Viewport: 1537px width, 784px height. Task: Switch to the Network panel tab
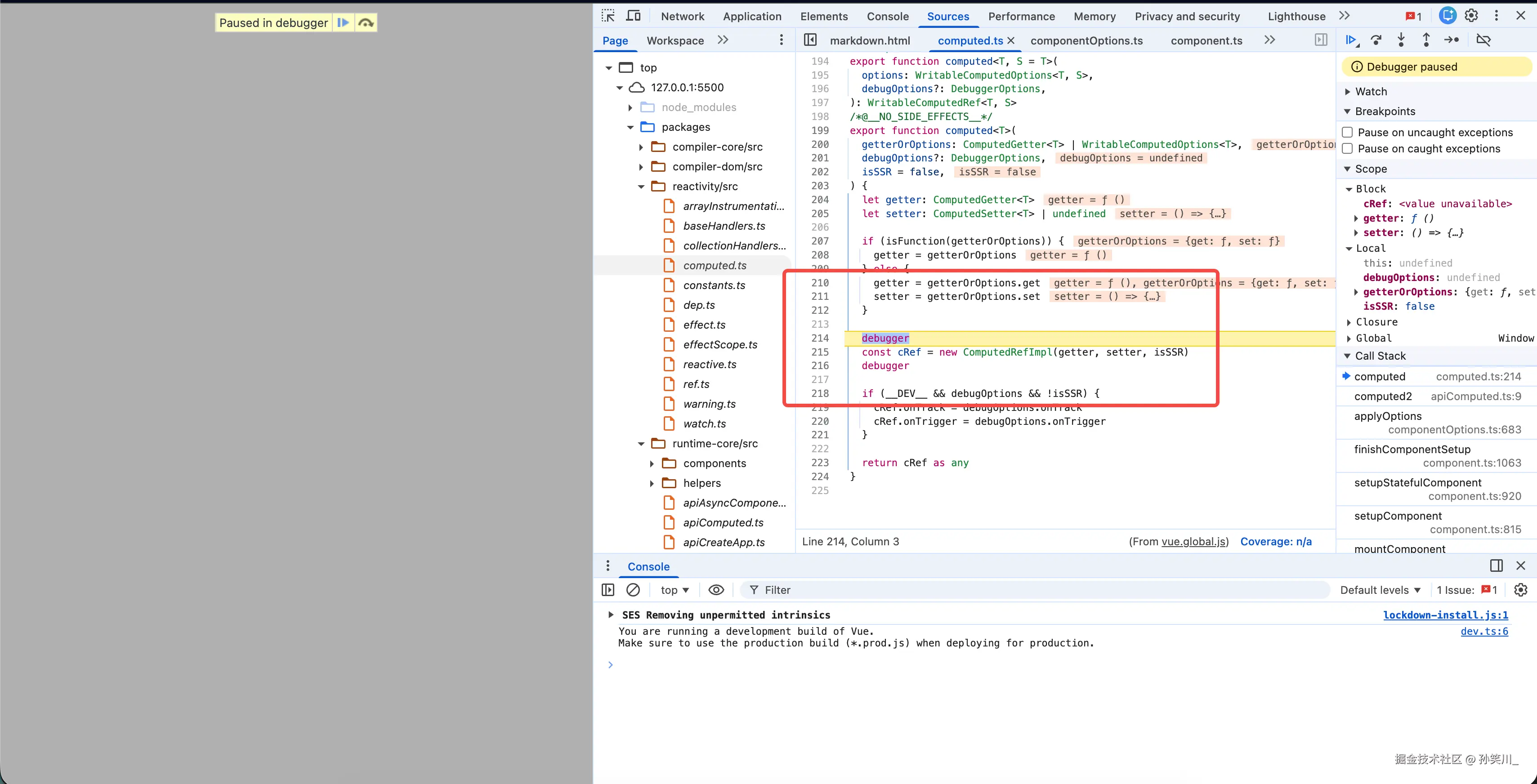click(x=682, y=16)
